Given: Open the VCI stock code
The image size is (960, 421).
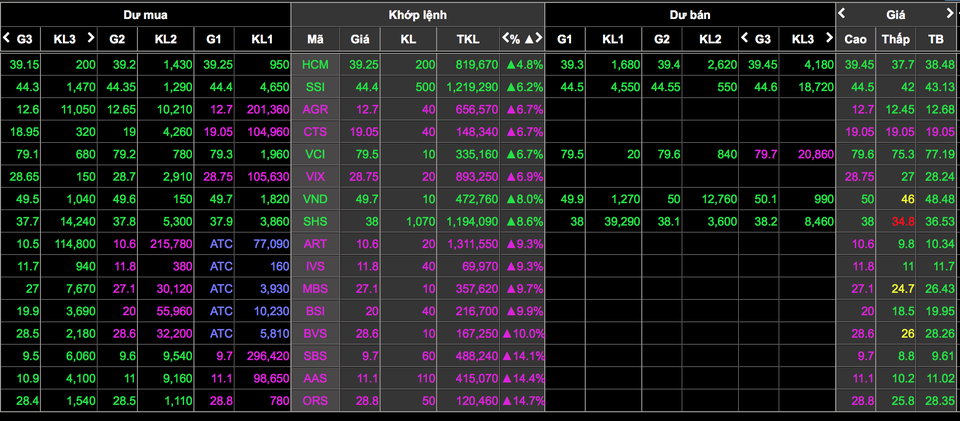Looking at the screenshot, I should pos(315,154).
